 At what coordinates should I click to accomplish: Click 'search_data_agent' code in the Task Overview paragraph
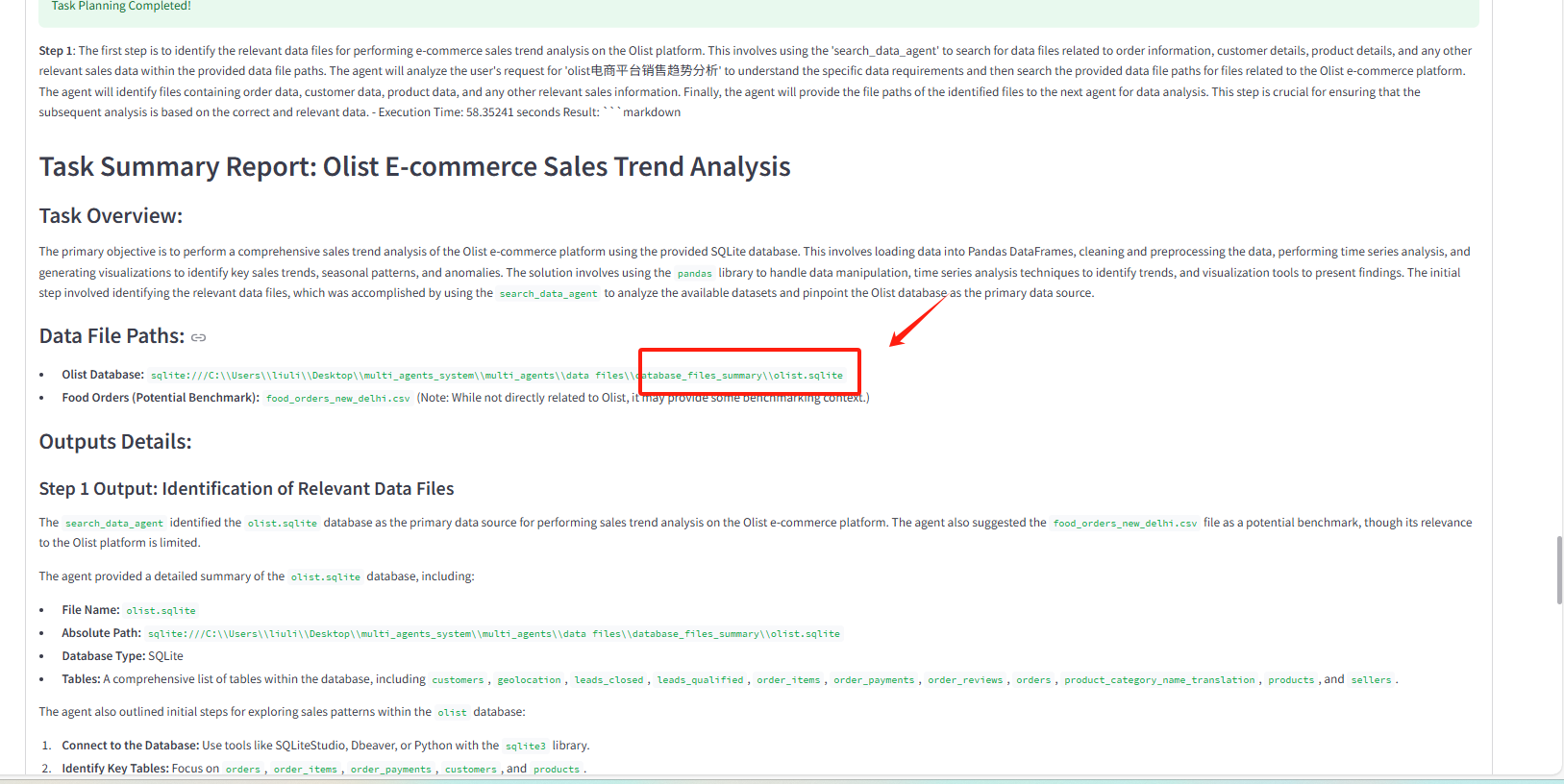click(549, 294)
